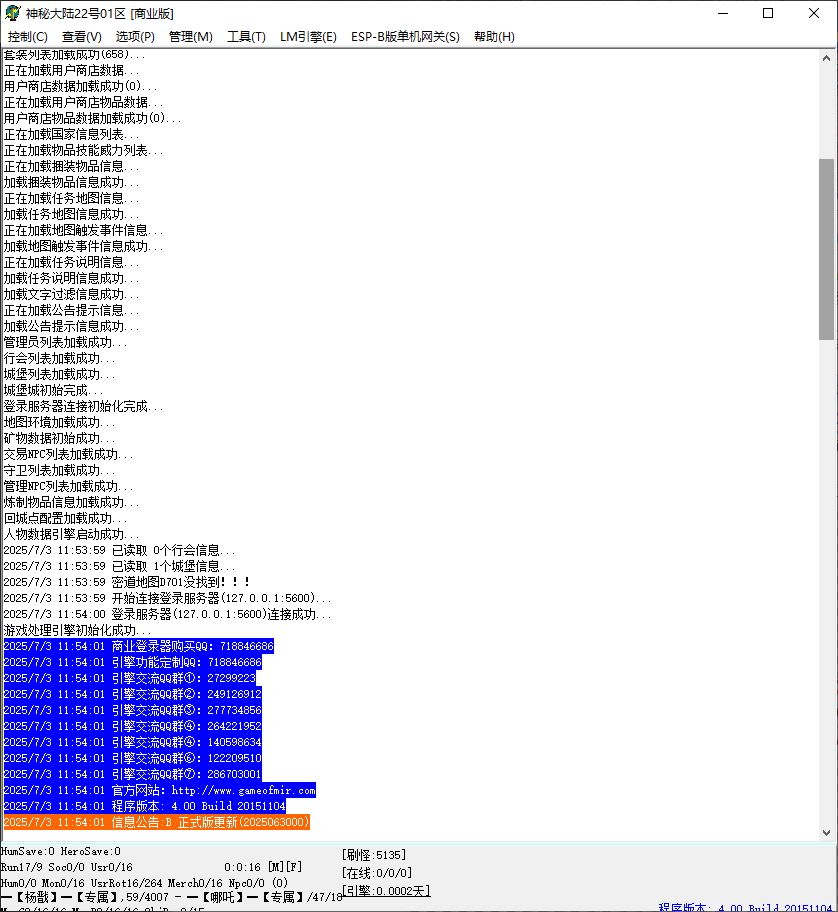Select the QQ群 140598634 log line

[x=133, y=742]
